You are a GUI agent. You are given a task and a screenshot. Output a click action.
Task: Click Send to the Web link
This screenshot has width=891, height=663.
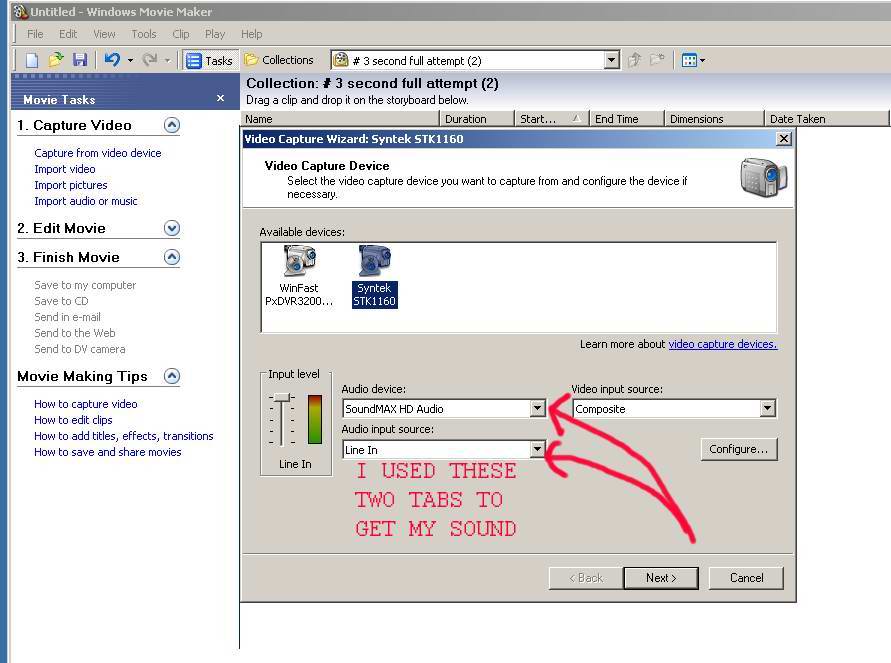pos(74,333)
